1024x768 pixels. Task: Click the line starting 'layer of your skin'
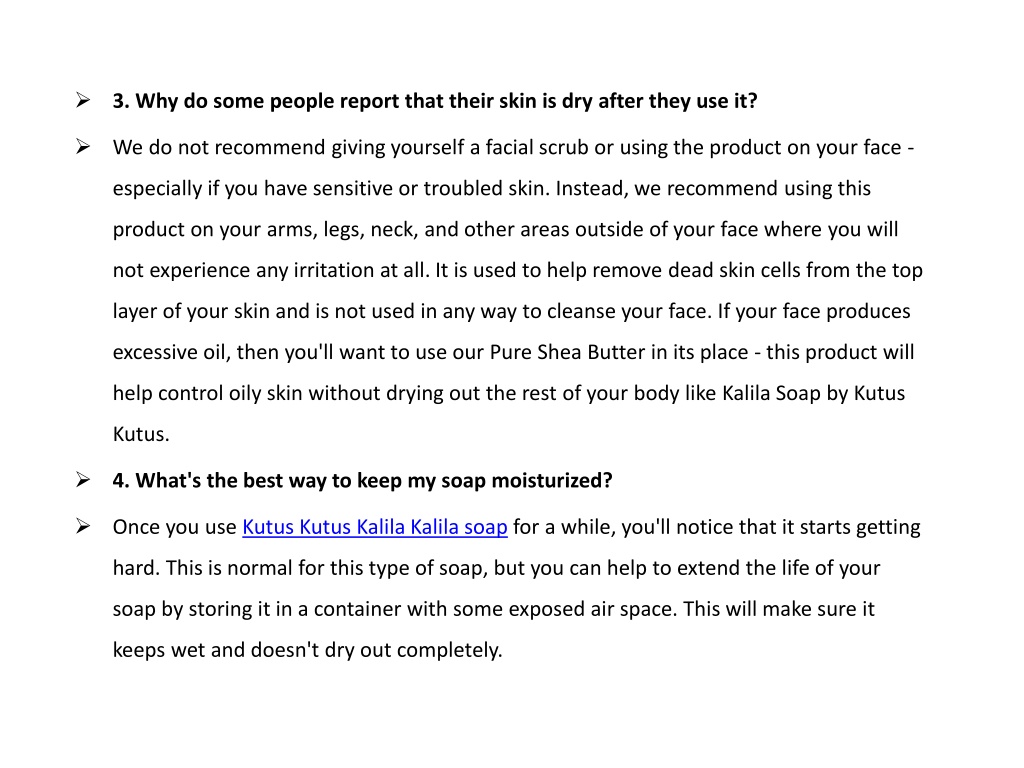pyautogui.click(x=511, y=312)
